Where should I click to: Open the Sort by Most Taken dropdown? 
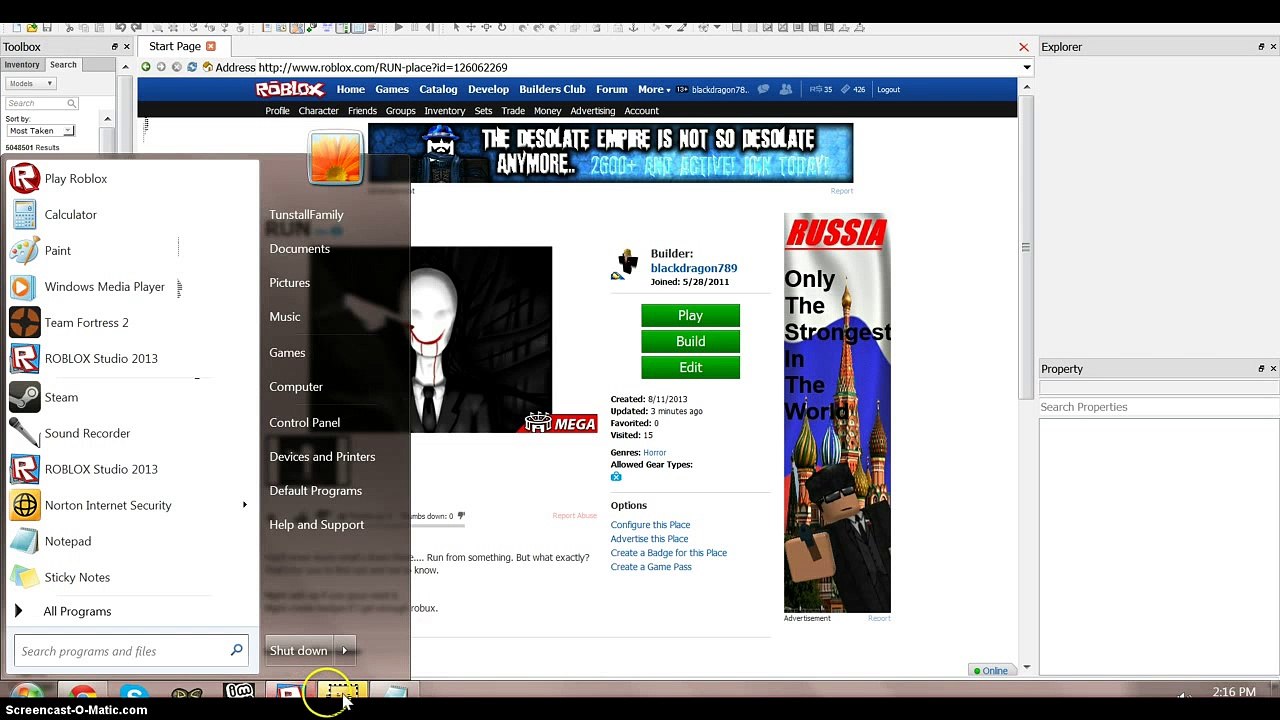40,131
